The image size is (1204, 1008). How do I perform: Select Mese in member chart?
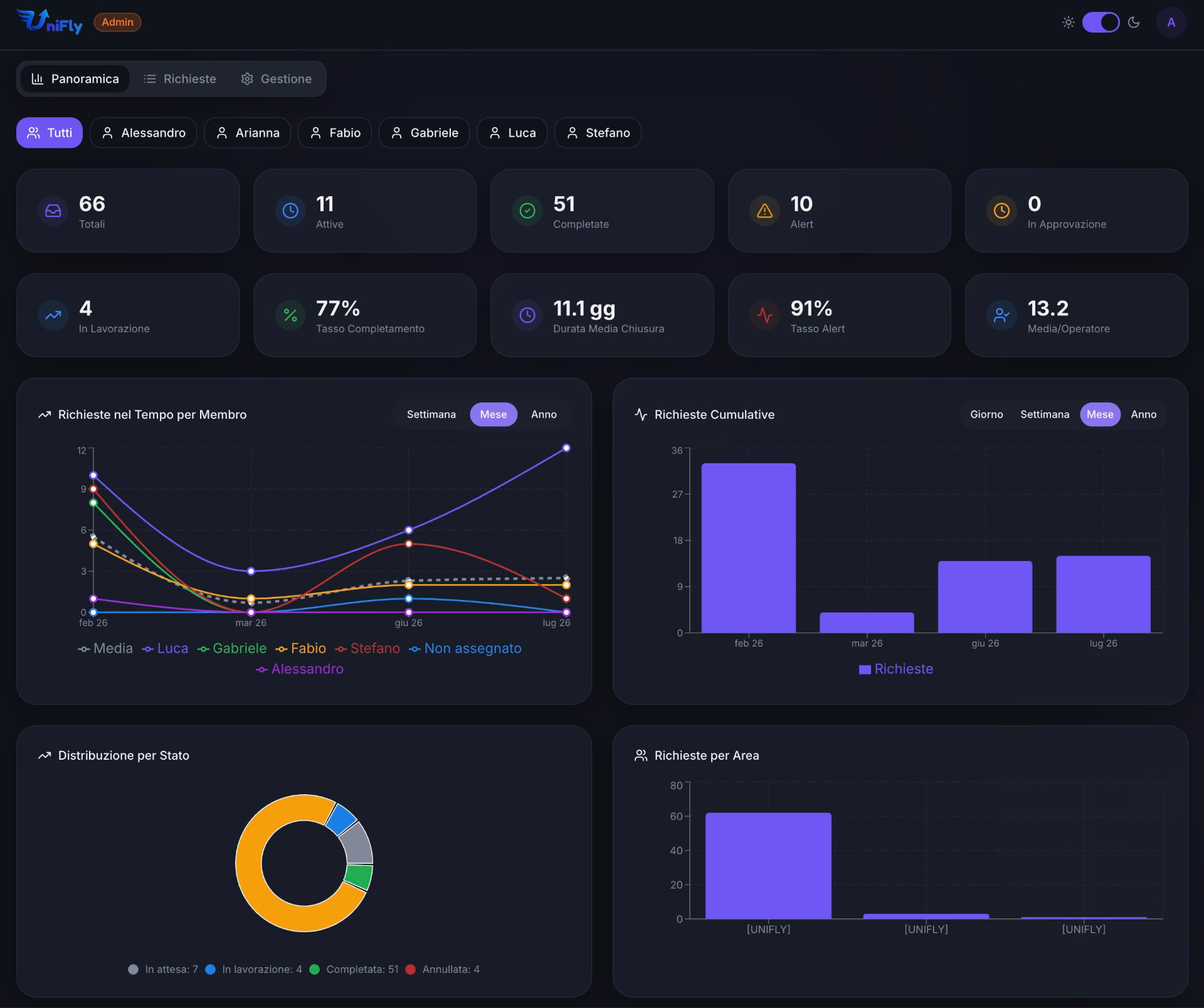494,414
